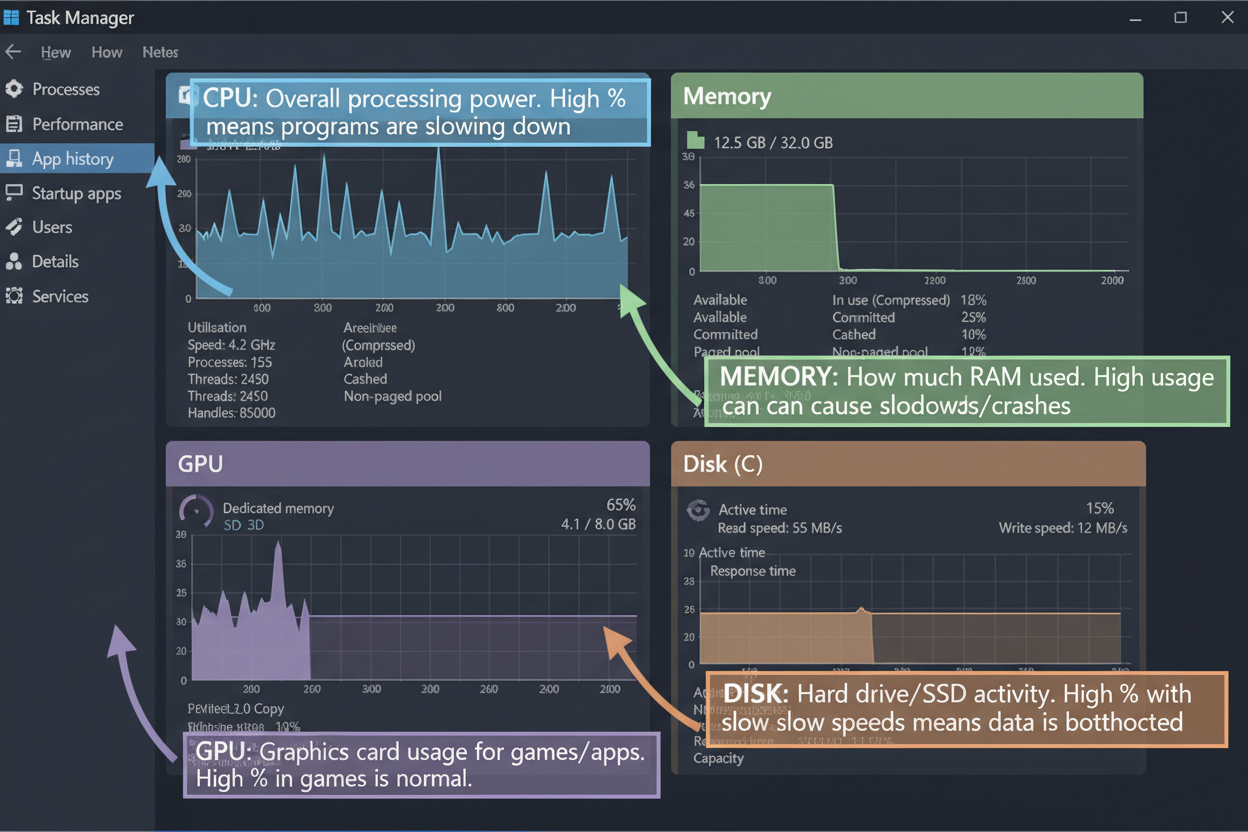Click the Users icon in sidebar
Viewport: 1248px width, 832px height.
tap(14, 227)
